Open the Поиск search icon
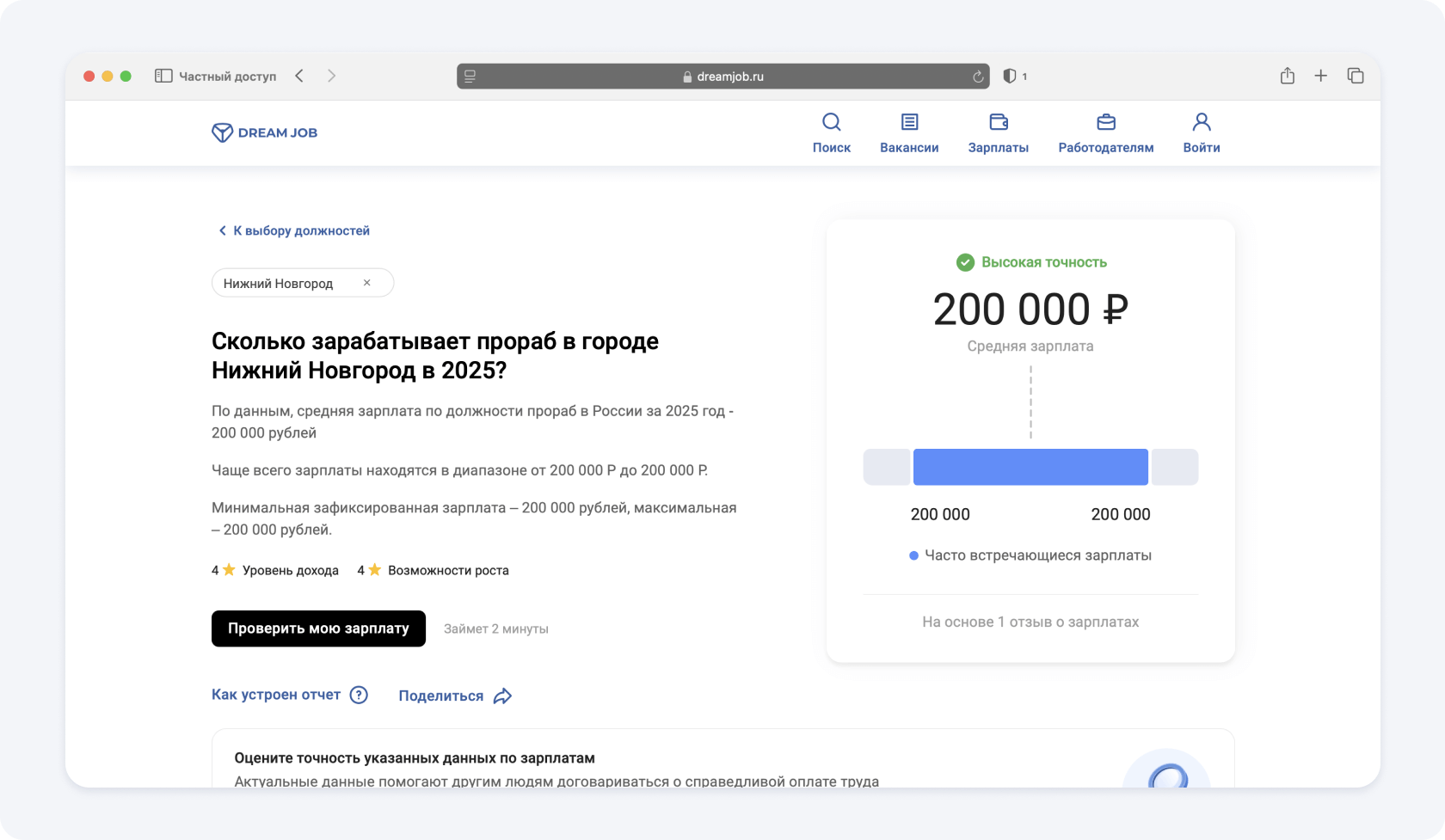 [x=831, y=122]
